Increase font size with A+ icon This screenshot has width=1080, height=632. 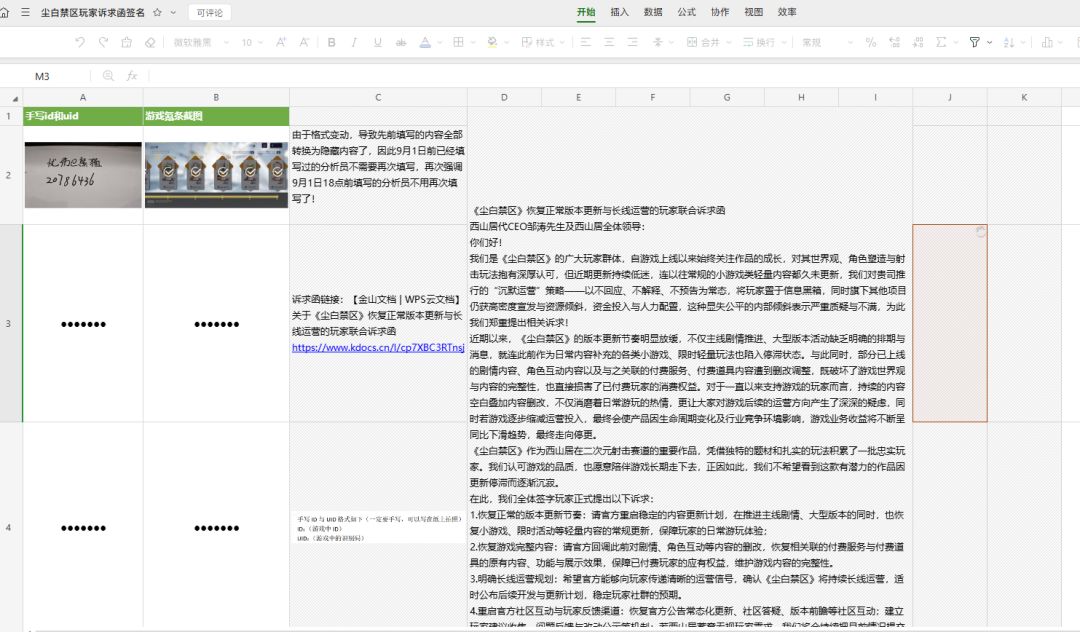click(281, 43)
